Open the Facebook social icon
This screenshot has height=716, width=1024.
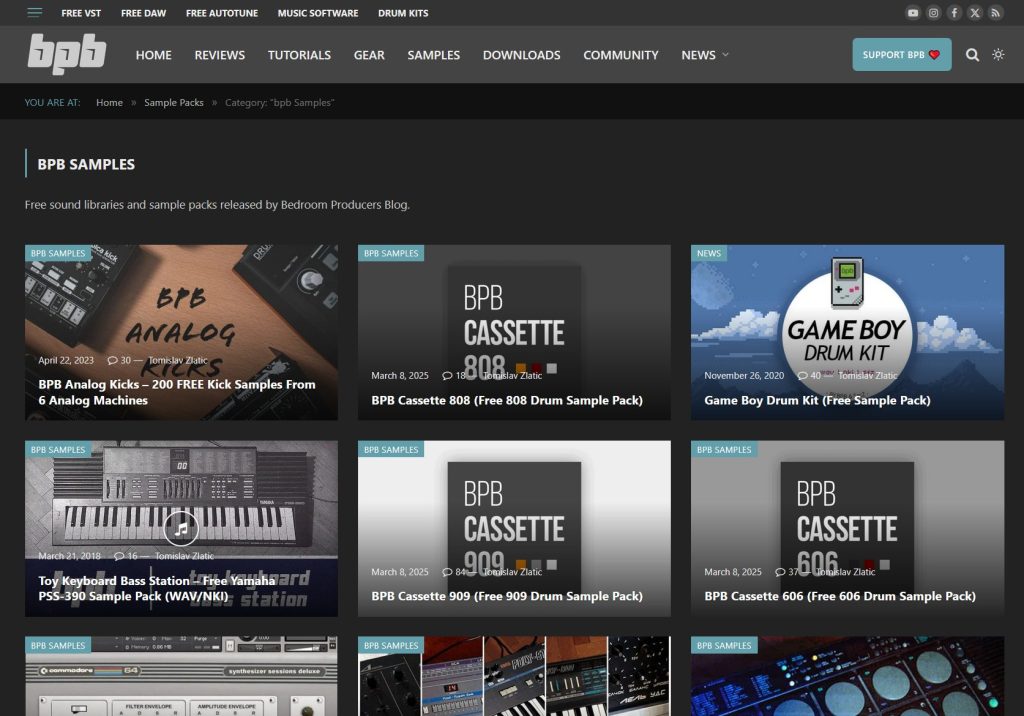[954, 12]
